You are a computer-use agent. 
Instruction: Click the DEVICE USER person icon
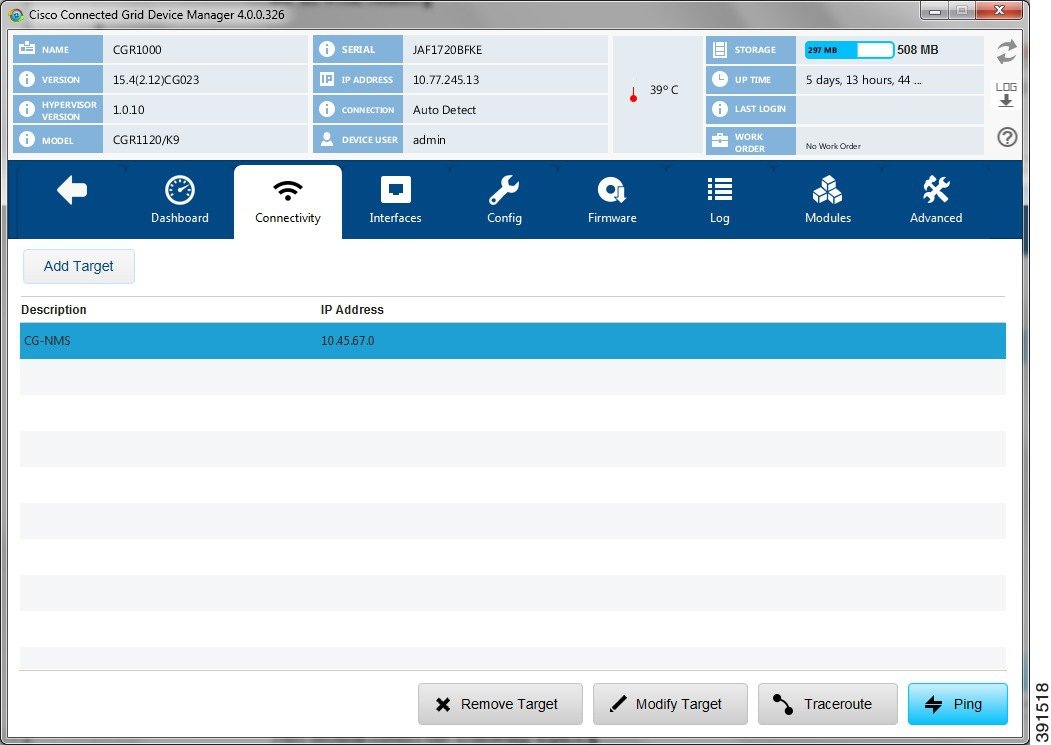click(x=327, y=139)
